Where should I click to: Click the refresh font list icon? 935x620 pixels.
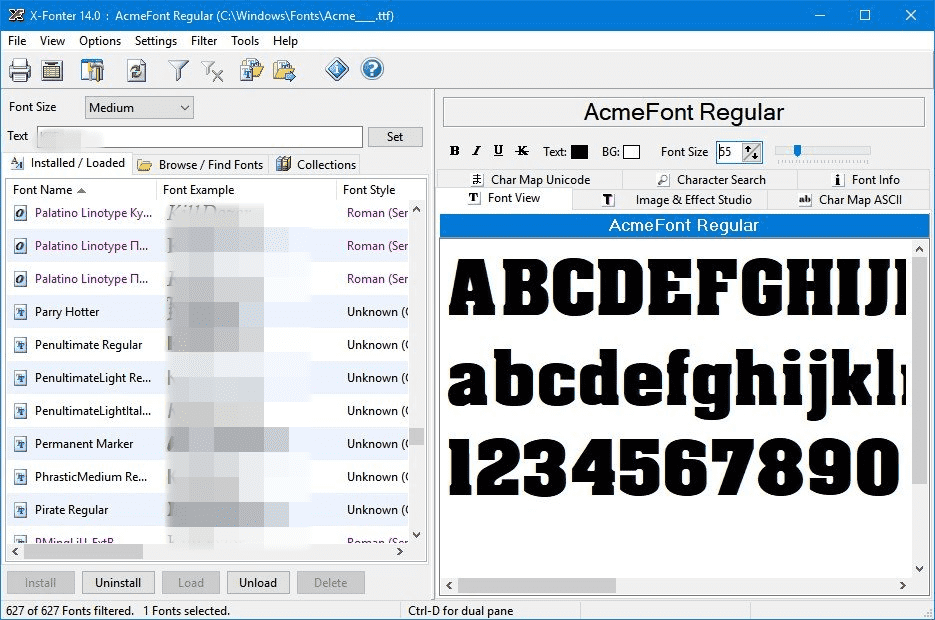(x=137, y=70)
